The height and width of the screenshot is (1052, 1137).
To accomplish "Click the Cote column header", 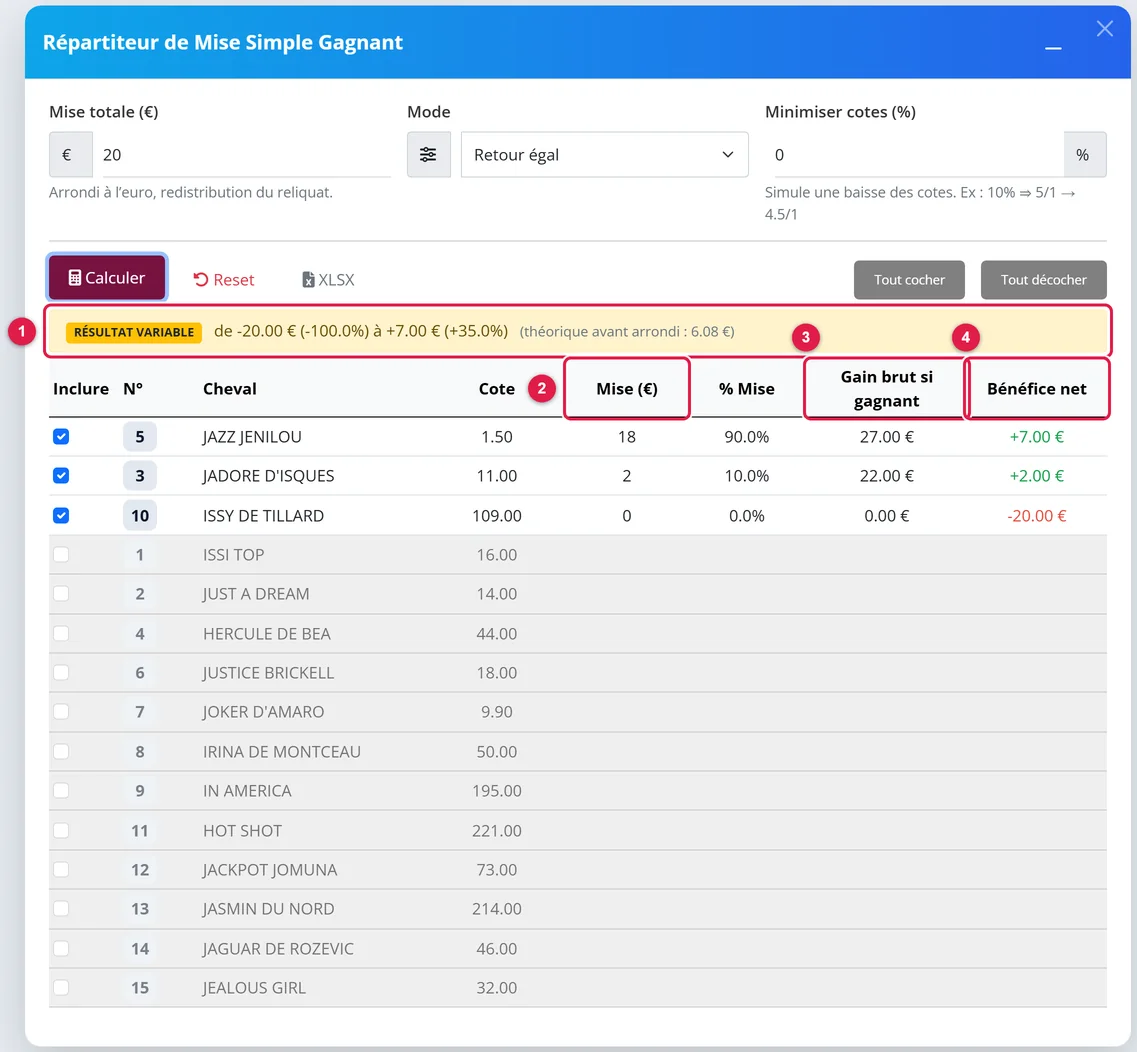I will 497,389.
